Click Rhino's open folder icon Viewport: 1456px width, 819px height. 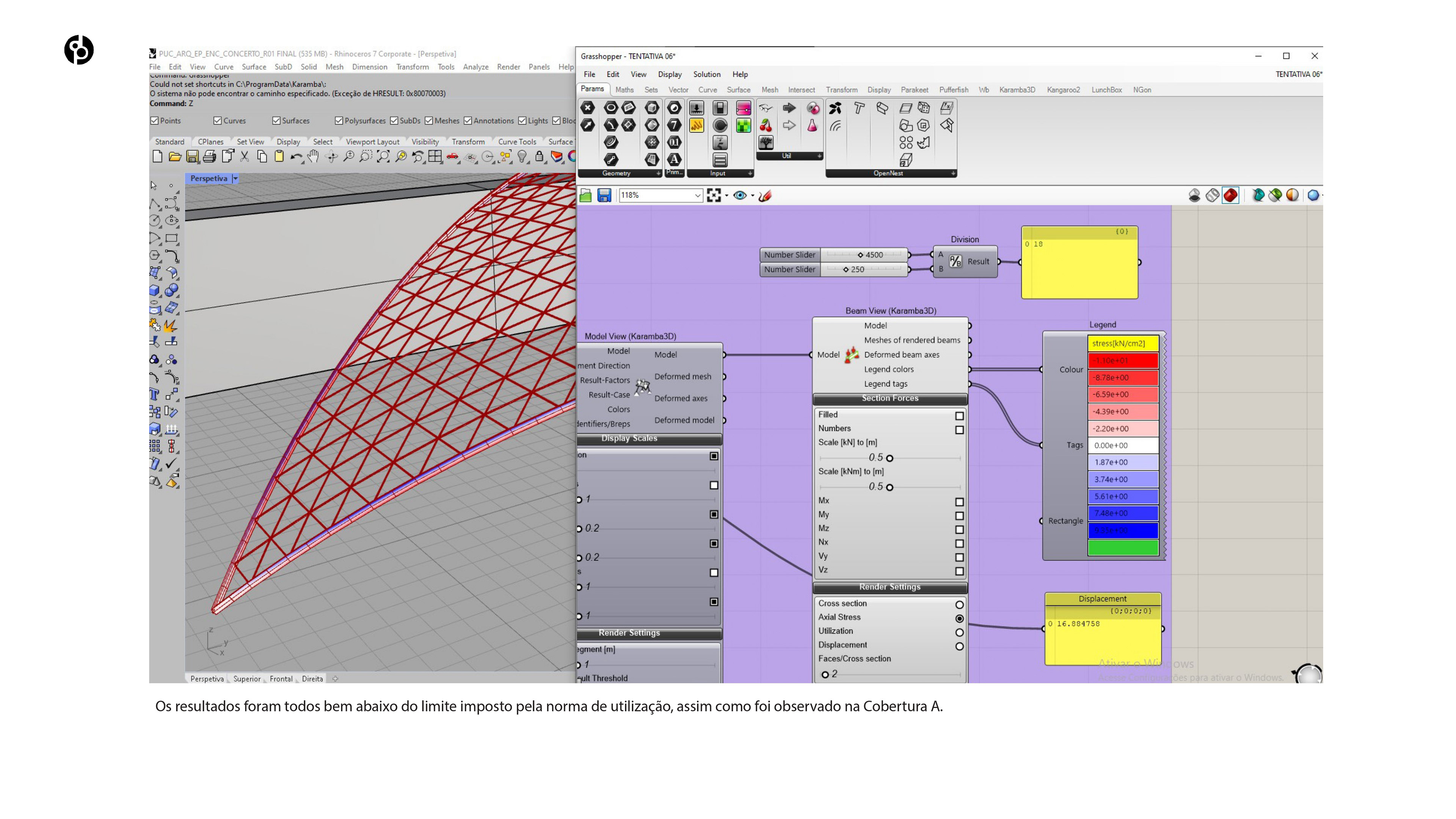(175, 157)
